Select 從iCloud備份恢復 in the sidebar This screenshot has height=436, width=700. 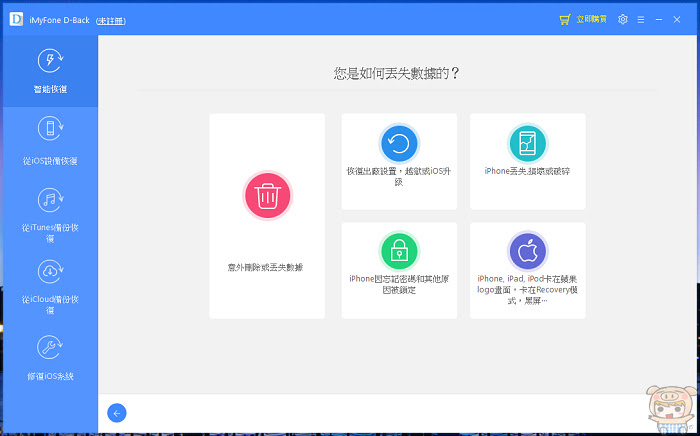(50, 287)
